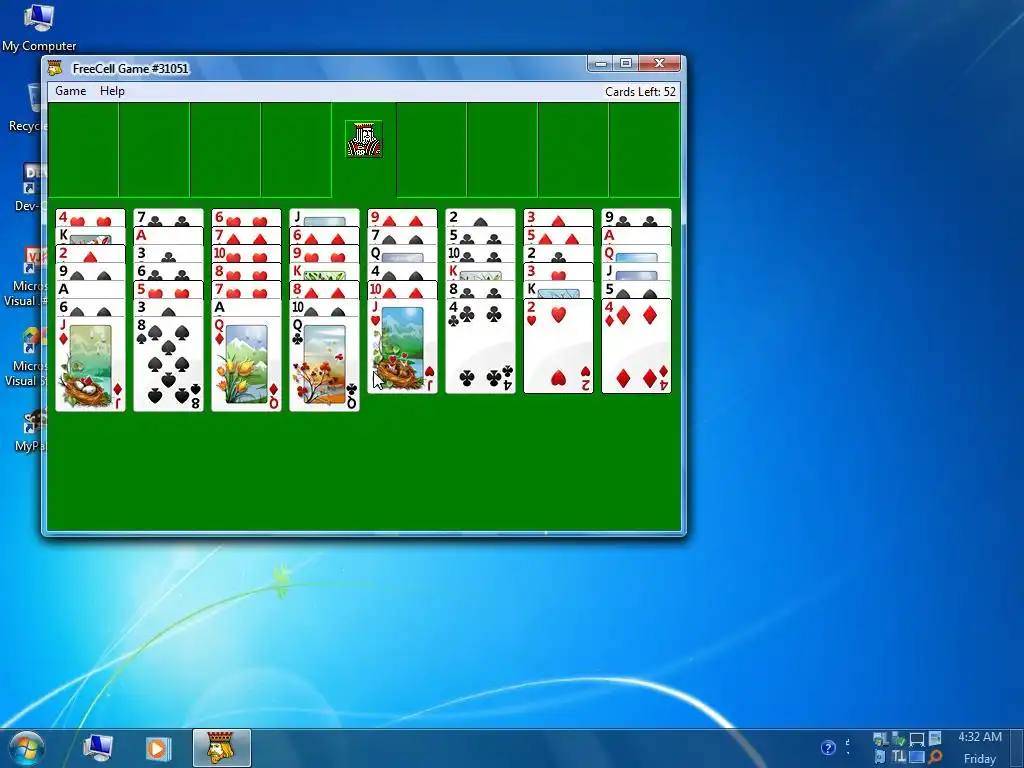This screenshot has height=768, width=1024.
Task: Select the 4 of Diamonds card
Action: [636, 346]
